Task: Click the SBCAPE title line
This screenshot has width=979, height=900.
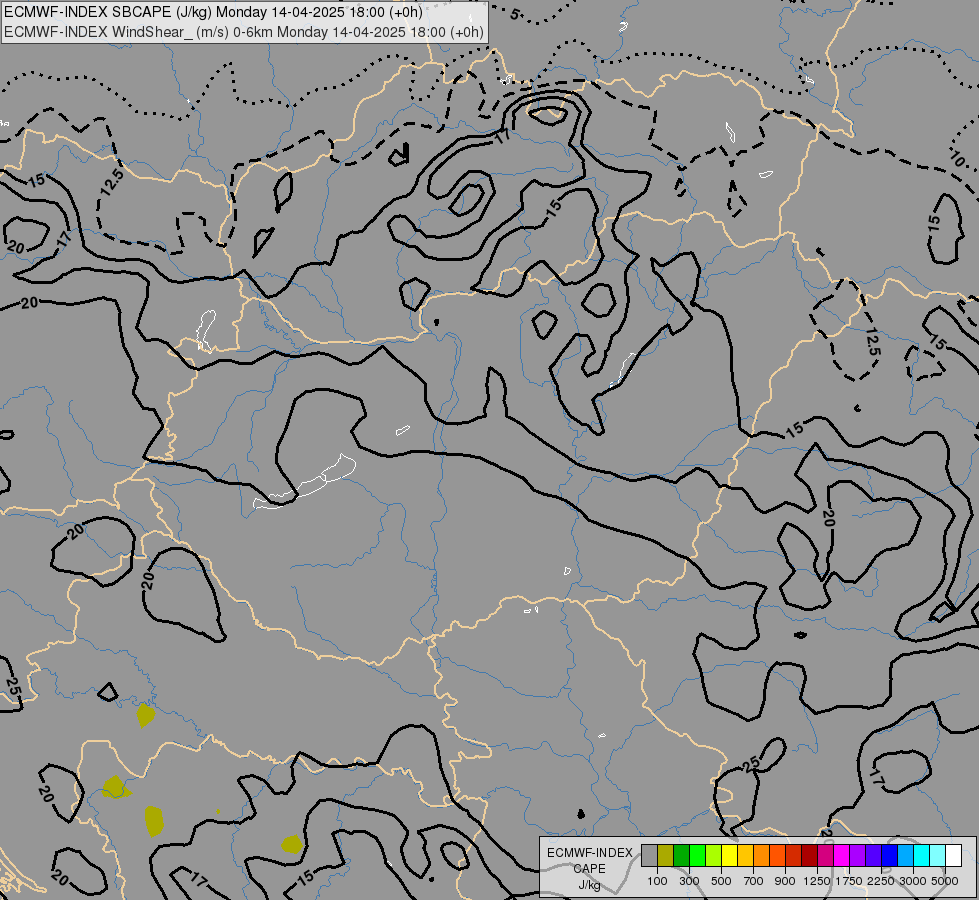Action: (x=213, y=12)
